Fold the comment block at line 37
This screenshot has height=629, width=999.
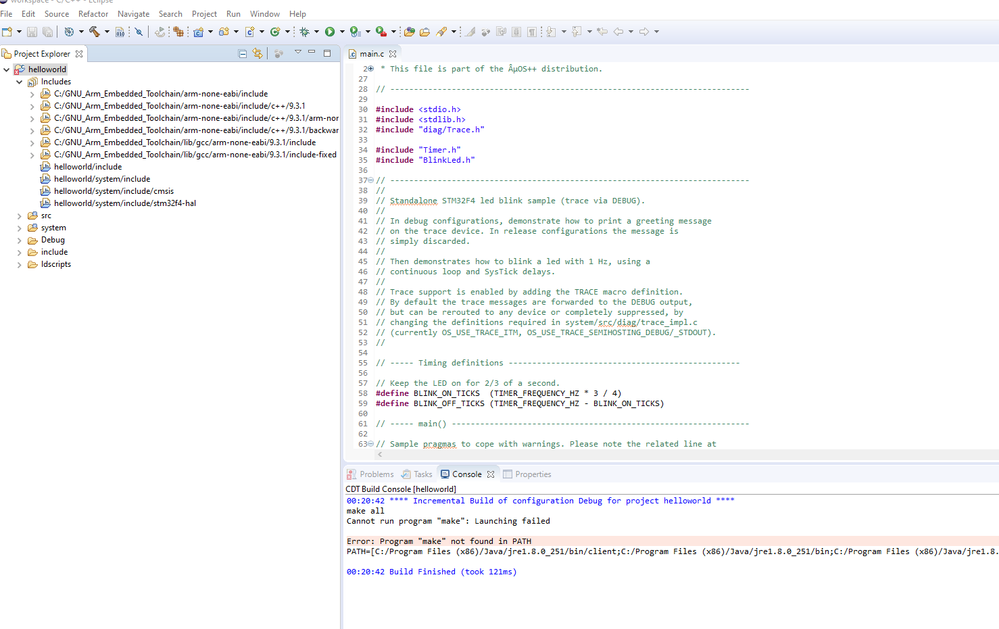point(371,180)
